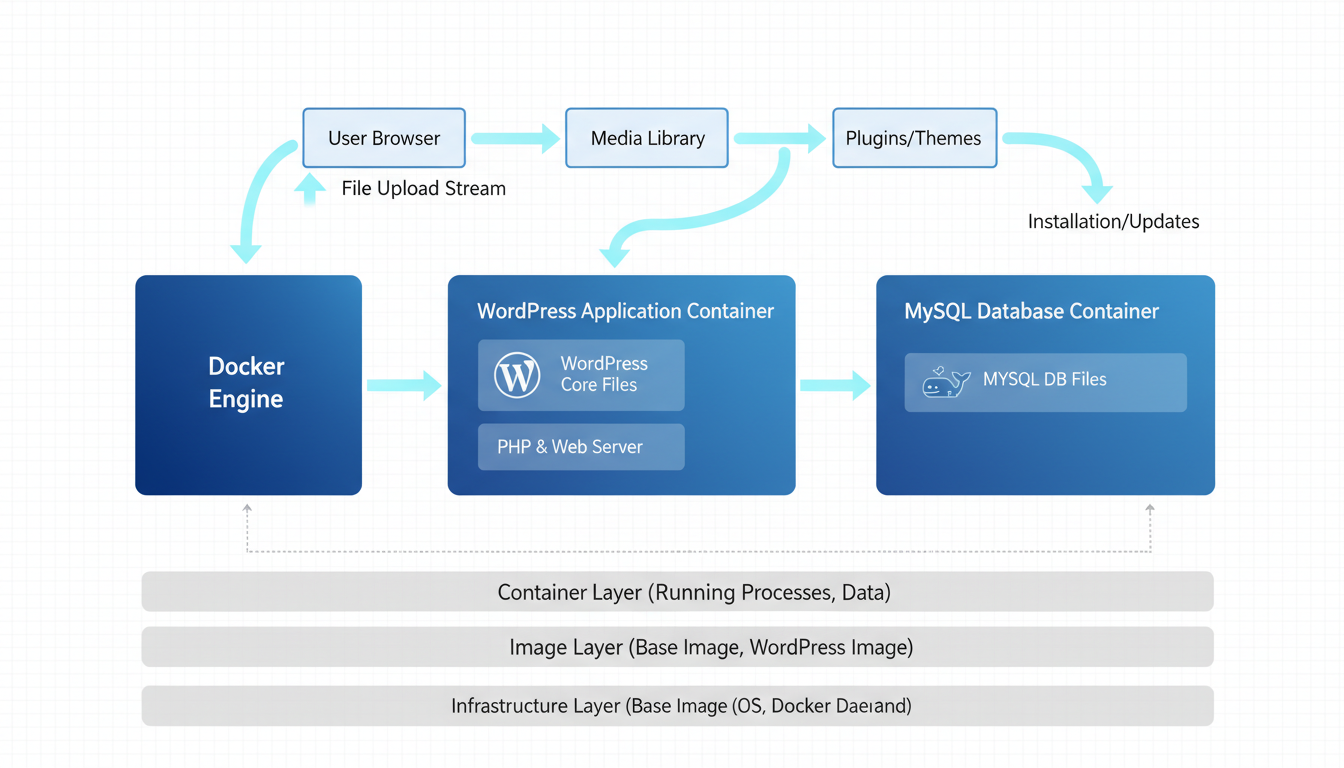1344x768 pixels.
Task: Collapse the Docker Engine panel
Action: click(248, 385)
